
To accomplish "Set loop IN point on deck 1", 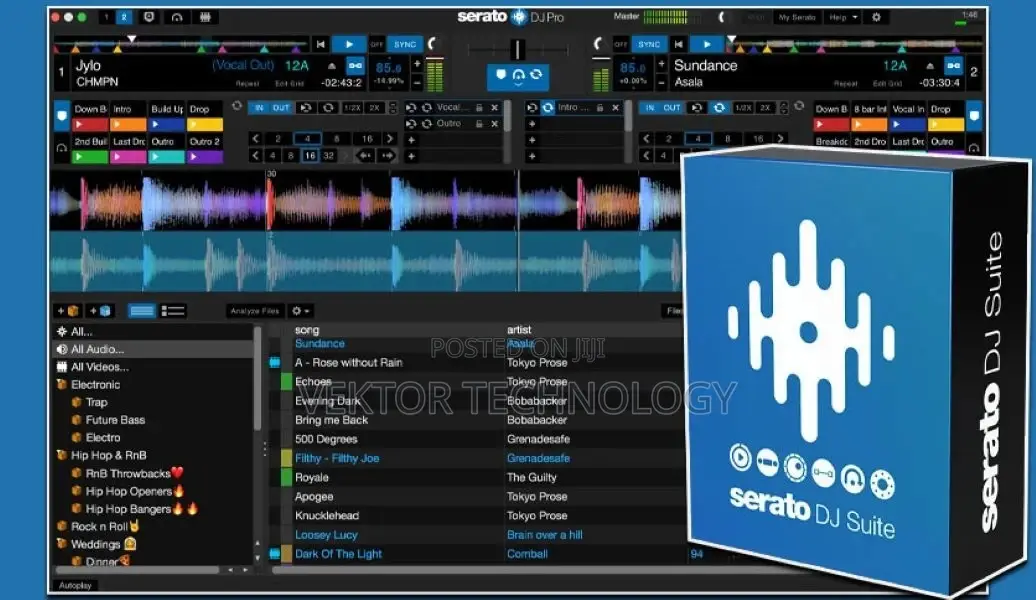I will tap(259, 108).
